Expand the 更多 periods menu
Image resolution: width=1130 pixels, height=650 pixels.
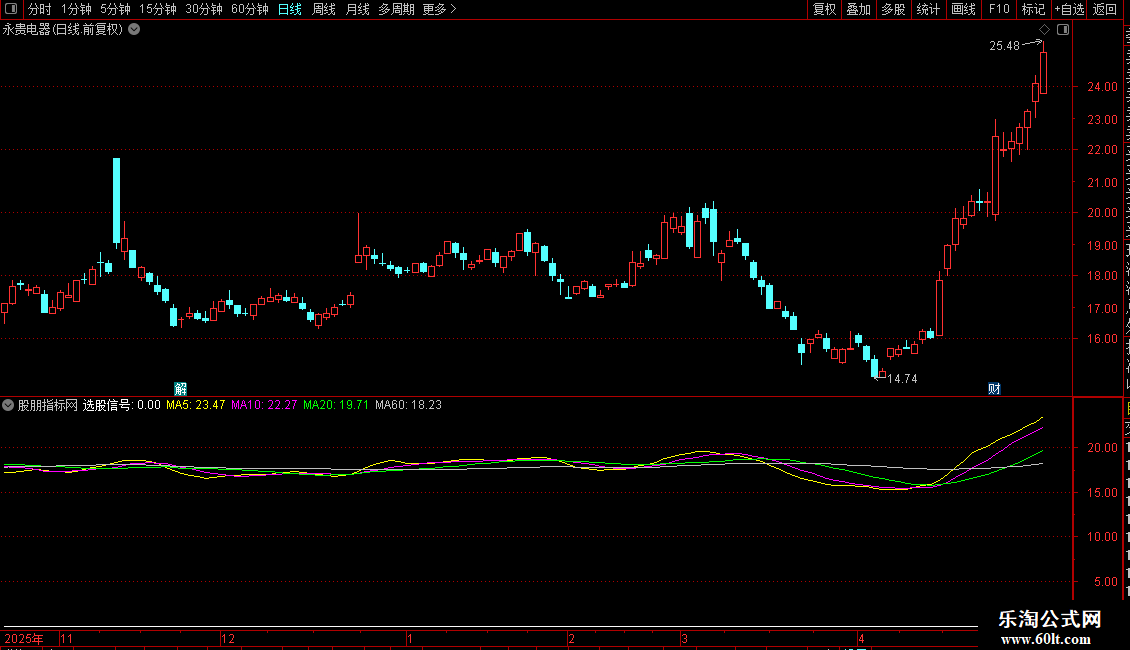pyautogui.click(x=440, y=9)
